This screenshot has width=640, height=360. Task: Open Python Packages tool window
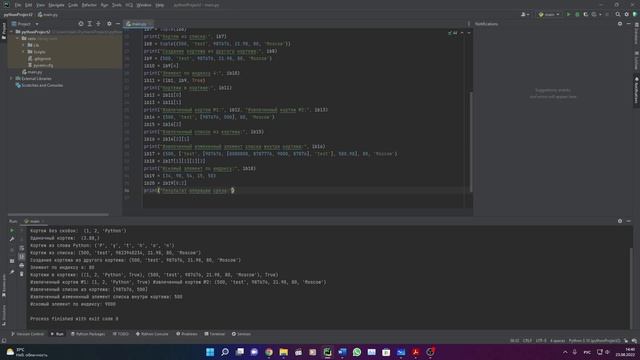point(88,334)
